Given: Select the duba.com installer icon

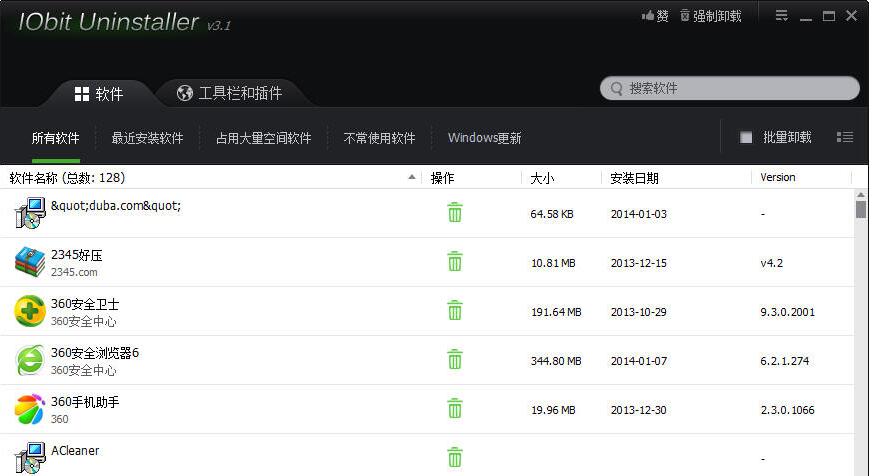Looking at the screenshot, I should tap(30, 213).
